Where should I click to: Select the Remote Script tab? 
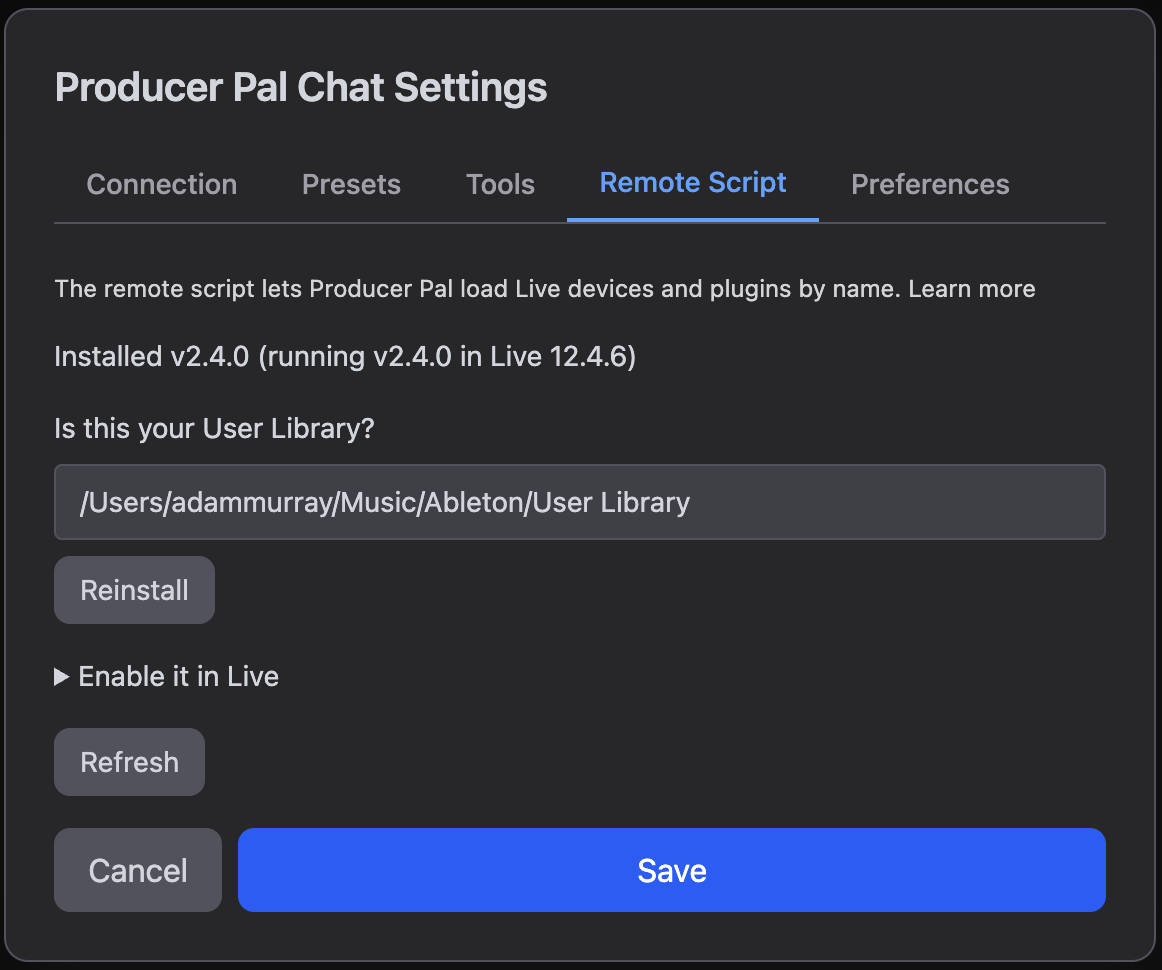point(693,183)
